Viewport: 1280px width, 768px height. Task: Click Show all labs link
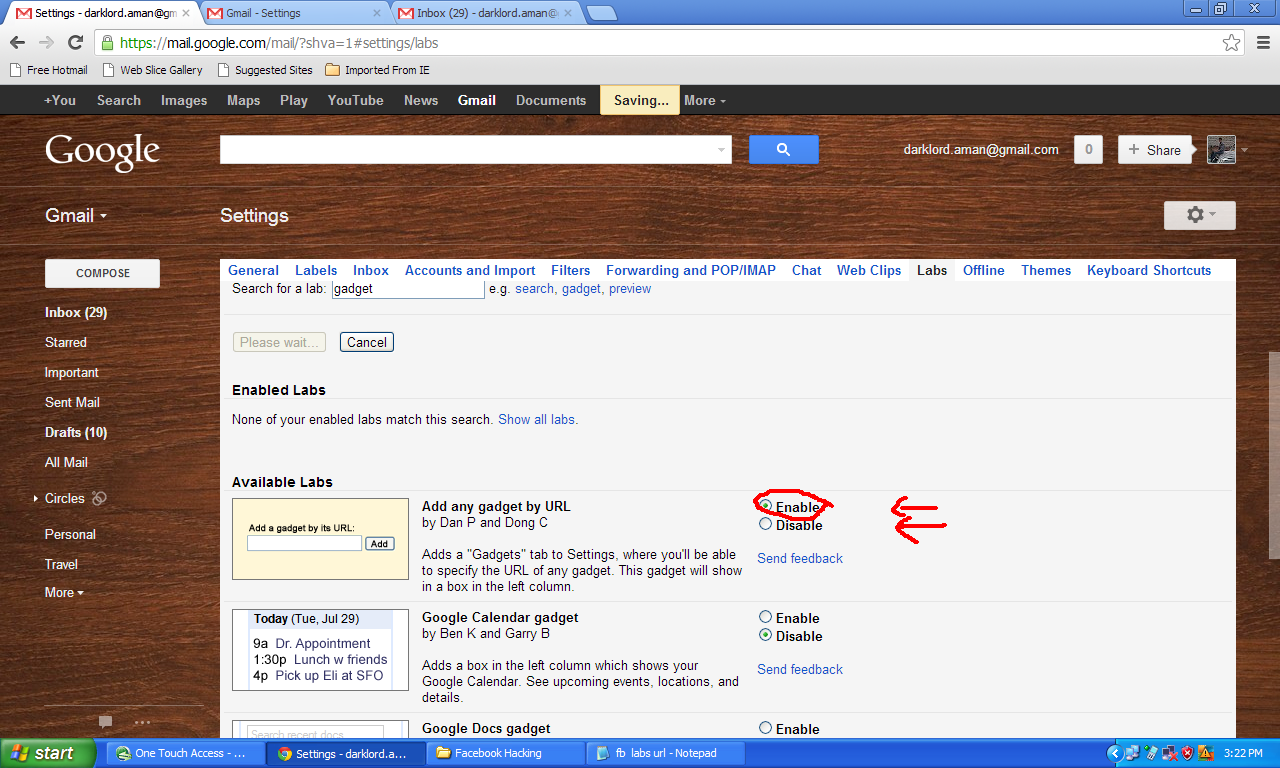tap(538, 419)
